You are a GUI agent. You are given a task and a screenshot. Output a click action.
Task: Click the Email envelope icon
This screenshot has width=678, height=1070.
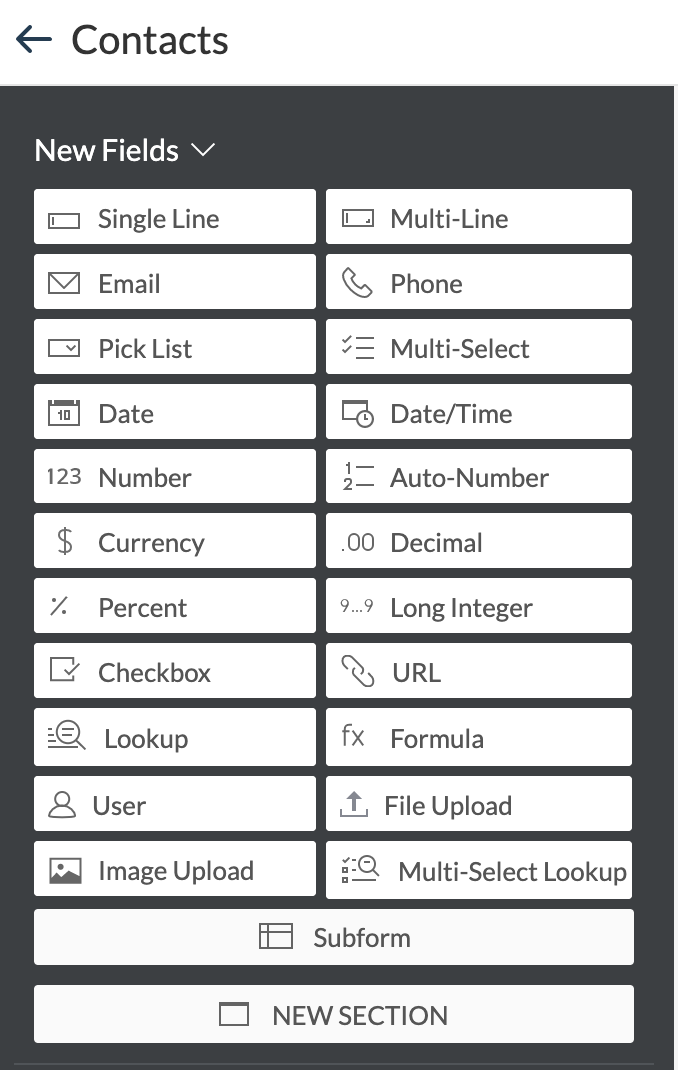pos(64,281)
